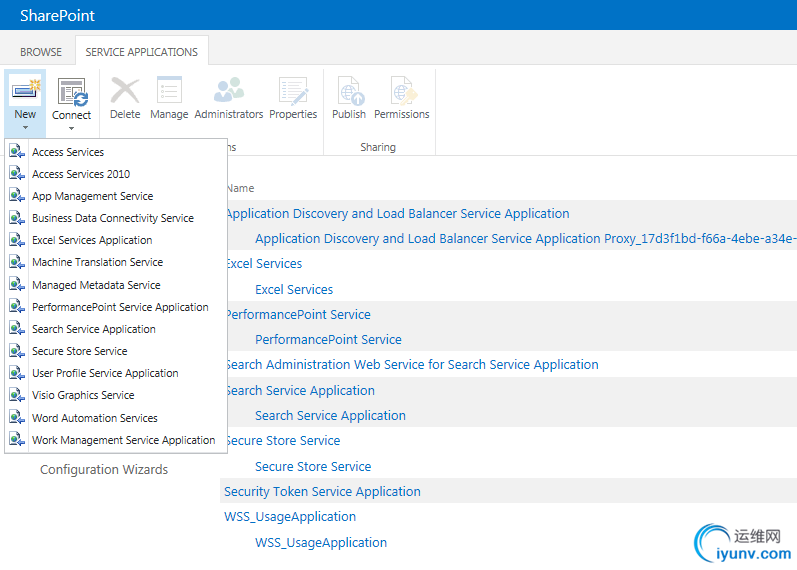The width and height of the screenshot is (797, 570).
Task: Choose Managed Metadata Service from menu
Action: point(96,285)
